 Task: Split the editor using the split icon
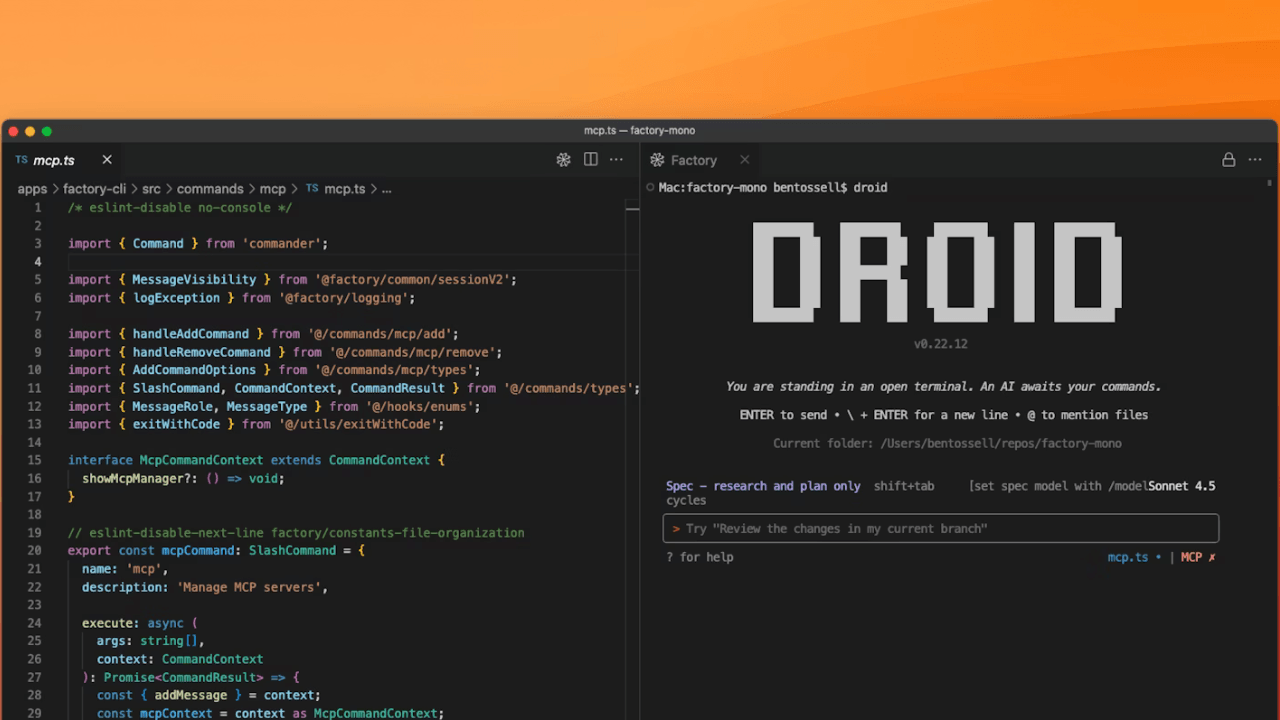tap(591, 160)
